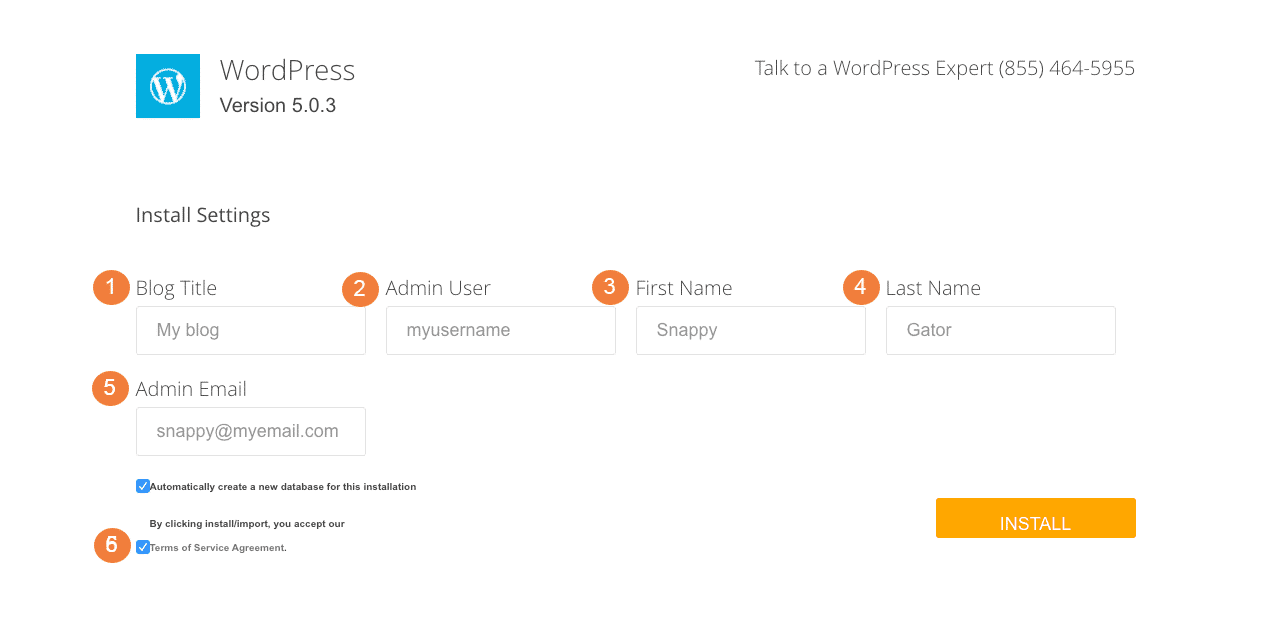
Task: Select the First Name text box
Action: point(751,330)
